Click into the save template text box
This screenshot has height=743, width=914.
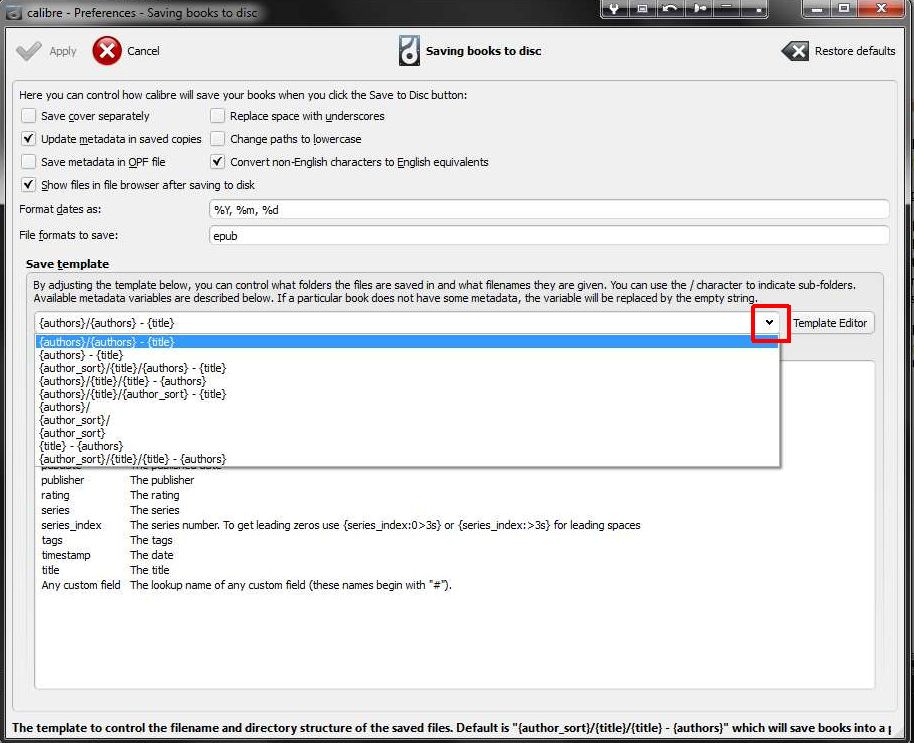point(396,323)
